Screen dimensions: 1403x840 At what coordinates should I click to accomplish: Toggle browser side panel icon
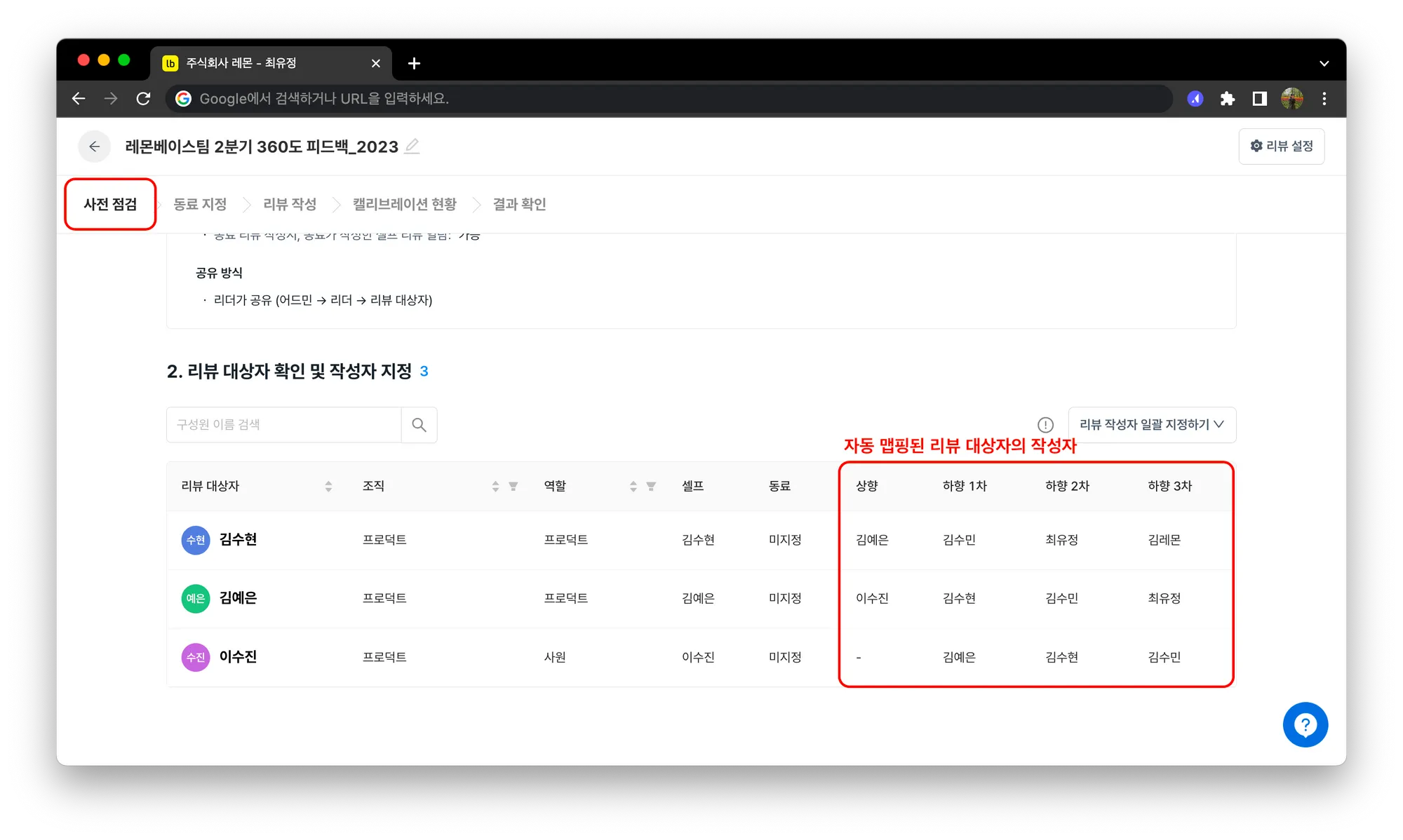(1260, 99)
